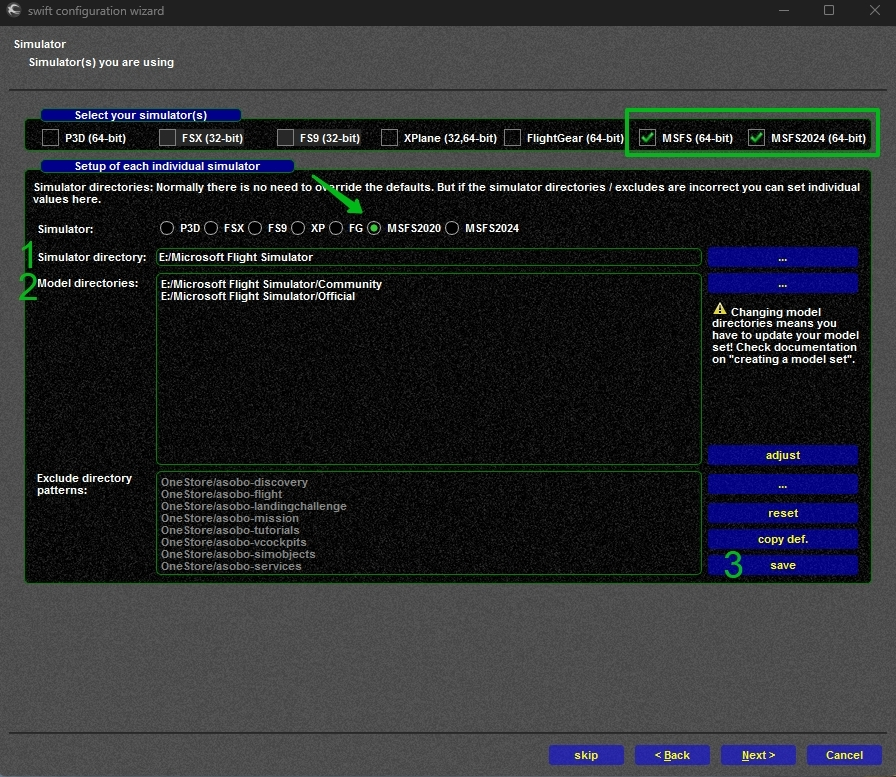Image resolution: width=896 pixels, height=777 pixels.
Task: Enable the FSX (32-bit) simulator checkbox
Action: (x=167, y=138)
